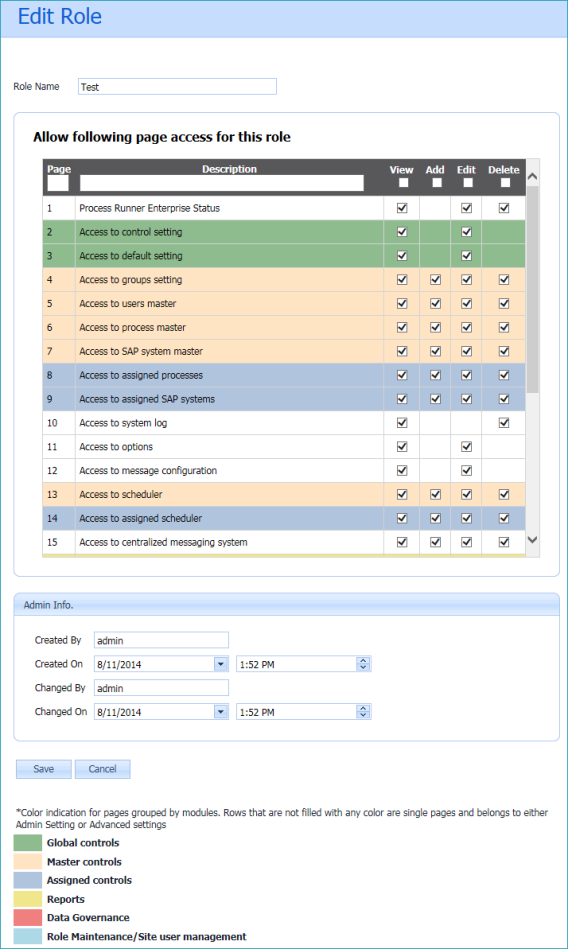The width and height of the screenshot is (568, 949).
Task: Save the role changes
Action: click(44, 769)
